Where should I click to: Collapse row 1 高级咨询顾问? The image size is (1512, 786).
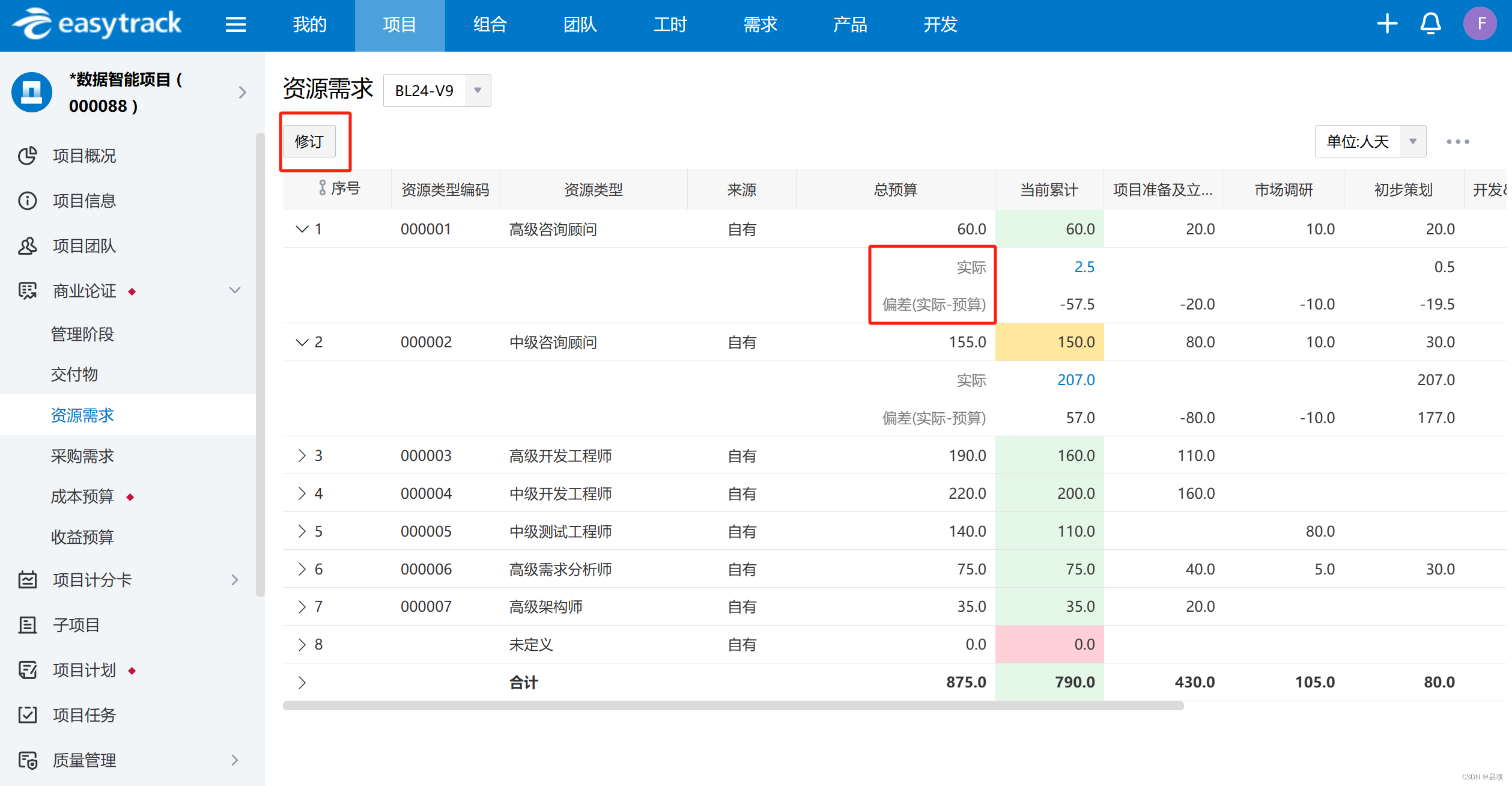click(x=302, y=229)
